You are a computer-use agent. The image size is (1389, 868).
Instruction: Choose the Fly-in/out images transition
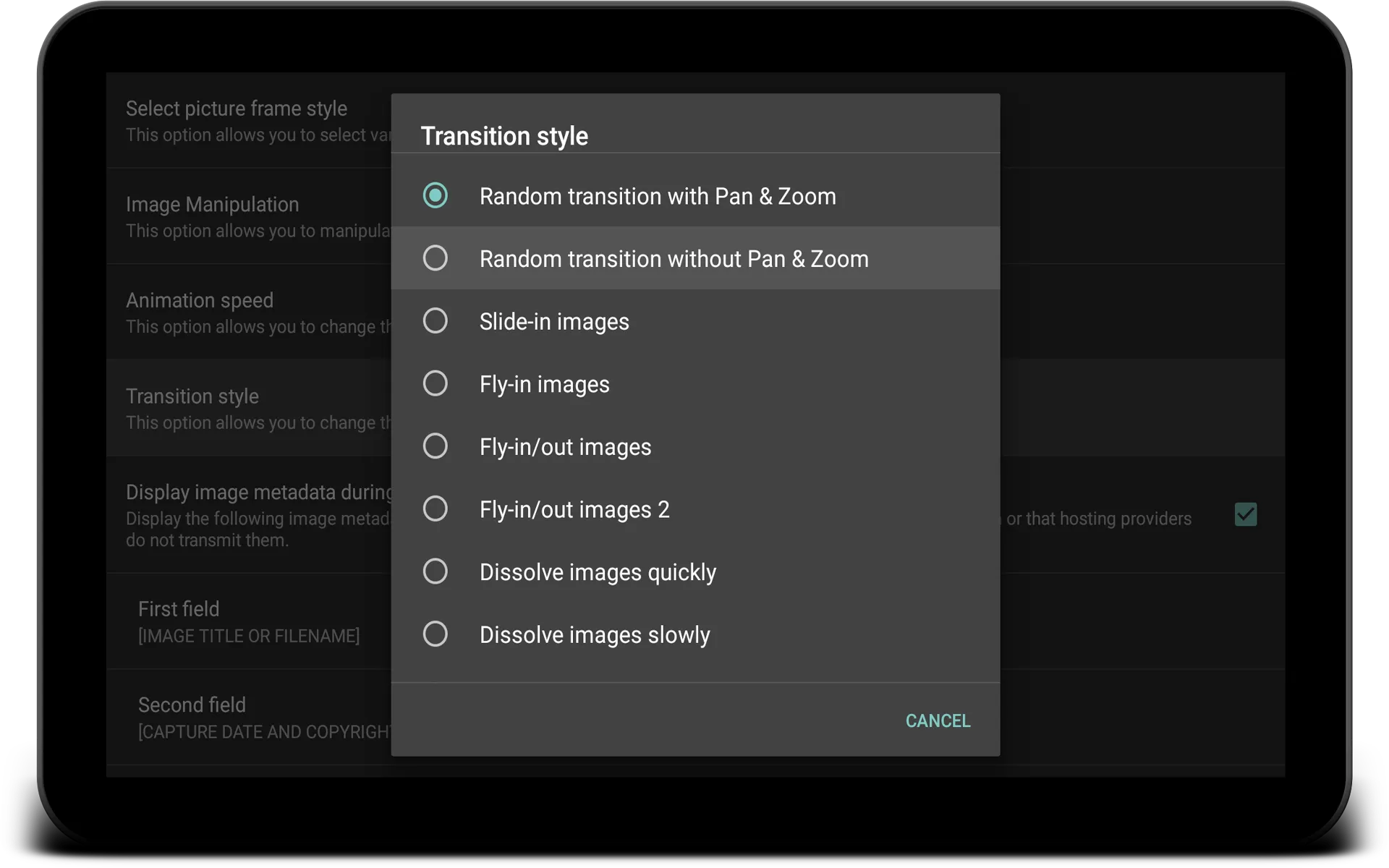(695, 446)
